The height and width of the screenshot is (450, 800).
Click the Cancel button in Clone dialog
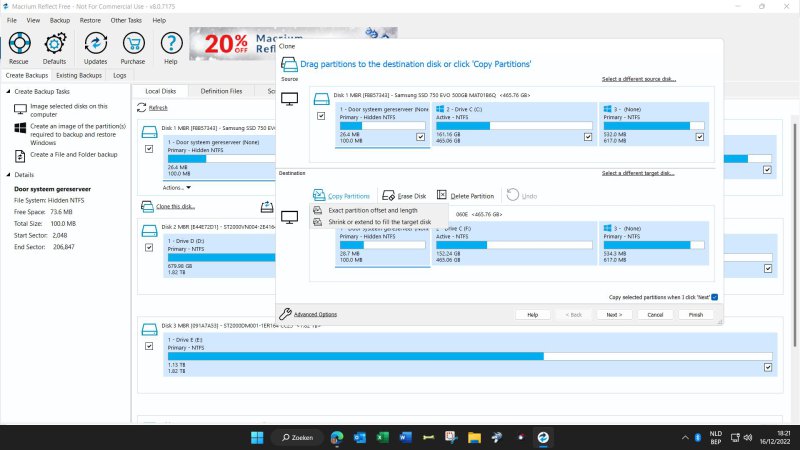pyautogui.click(x=655, y=315)
